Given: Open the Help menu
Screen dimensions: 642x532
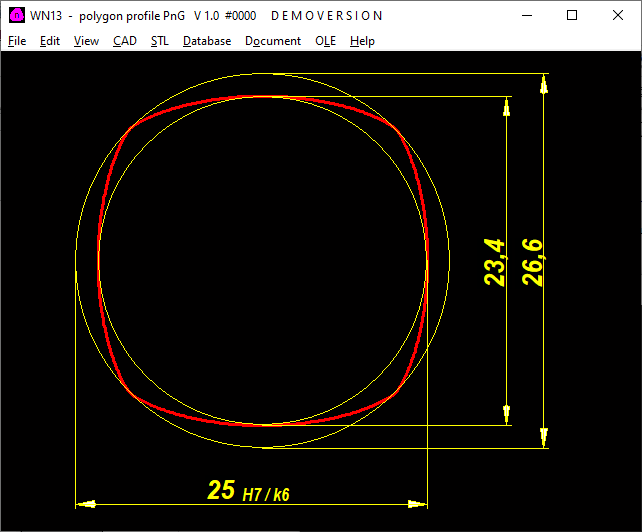Looking at the screenshot, I should (x=362, y=41).
